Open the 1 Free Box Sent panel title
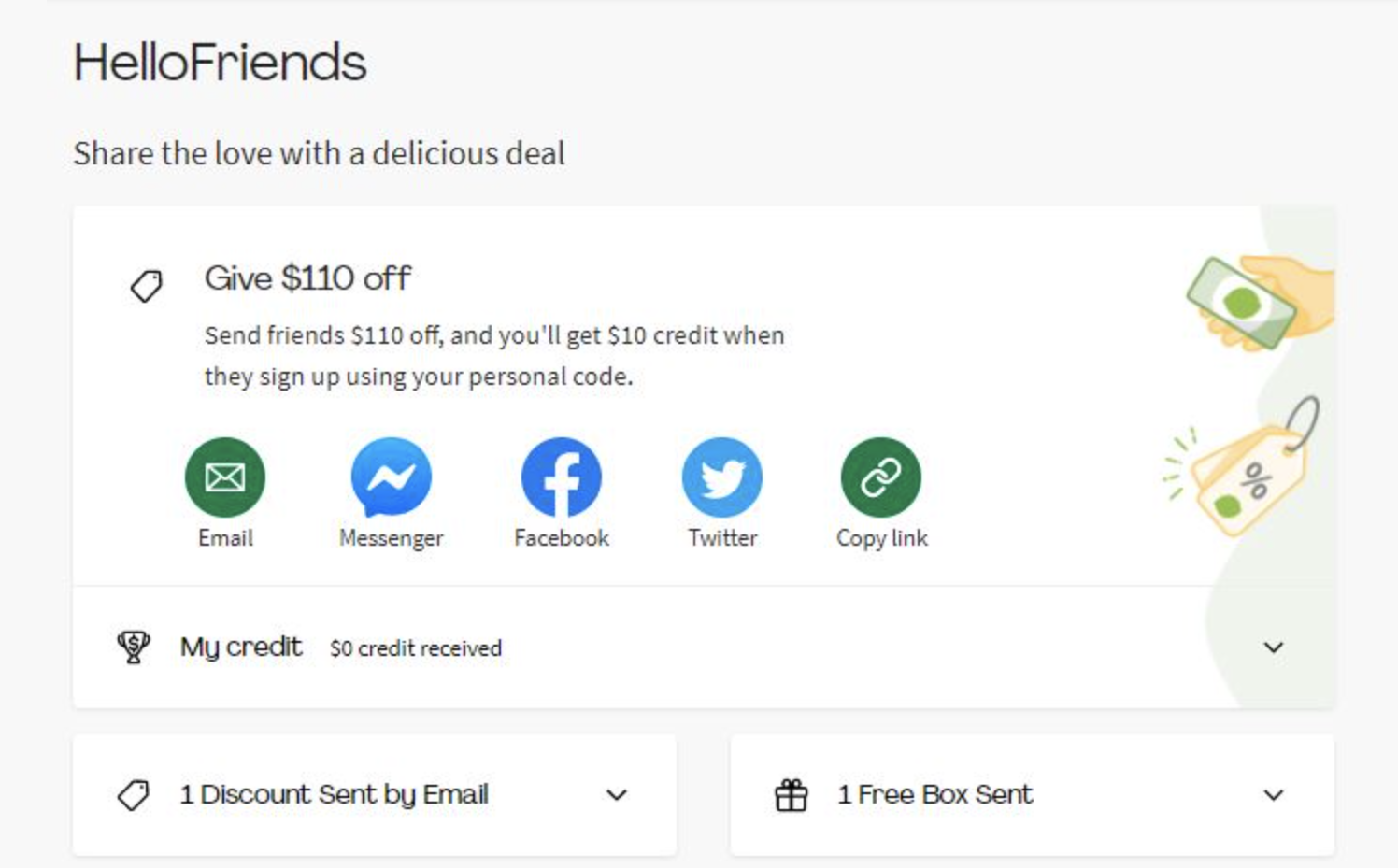Viewport: 1398px width, 868px height. pos(934,795)
